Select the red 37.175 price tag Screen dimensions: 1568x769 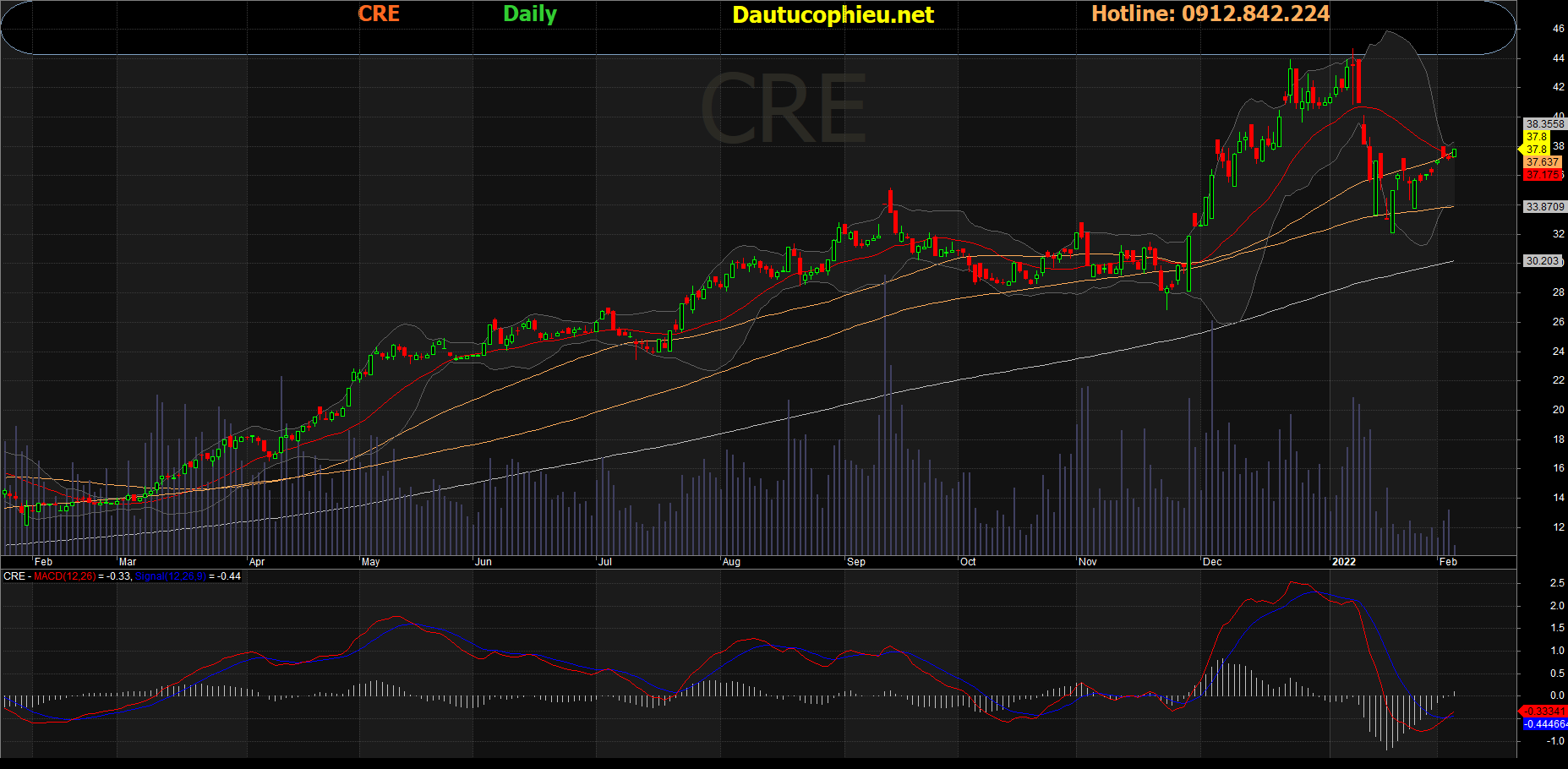coord(1542,175)
